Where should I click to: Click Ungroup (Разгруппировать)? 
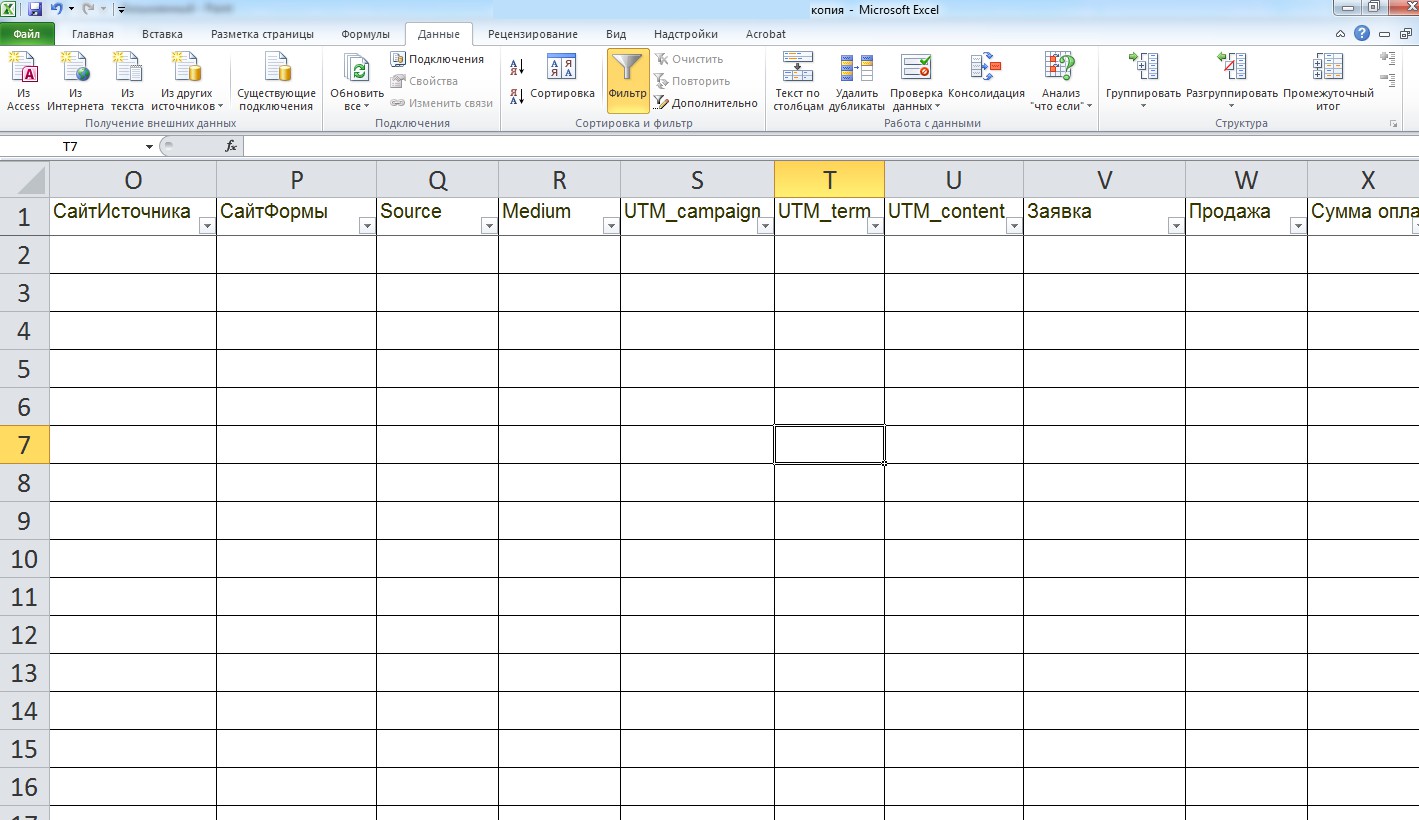click(x=1232, y=82)
